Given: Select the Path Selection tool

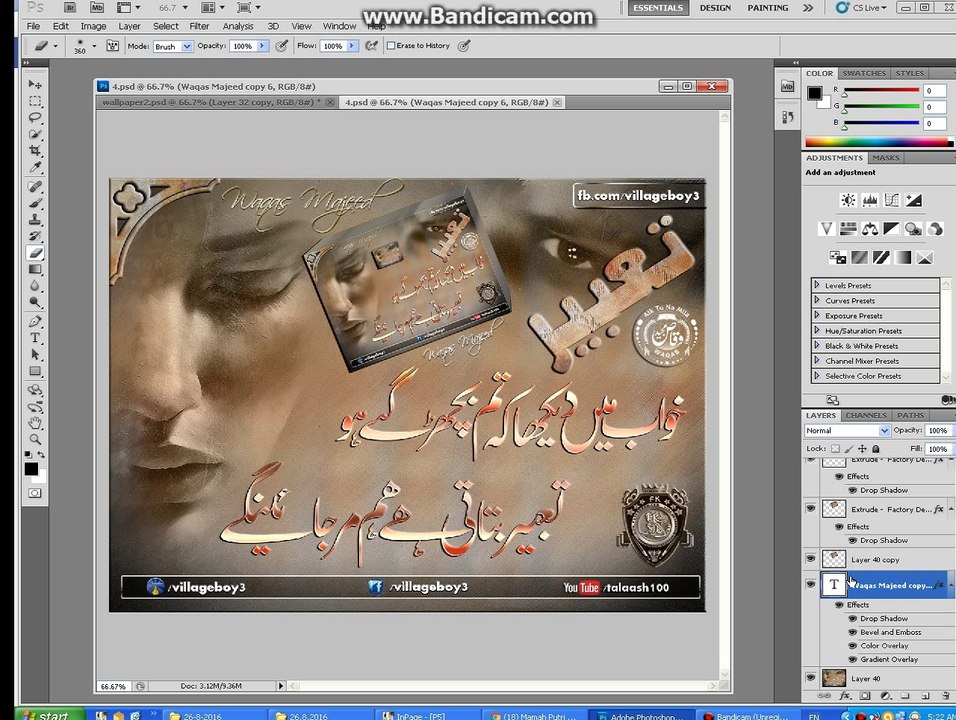Looking at the screenshot, I should click(x=35, y=354).
